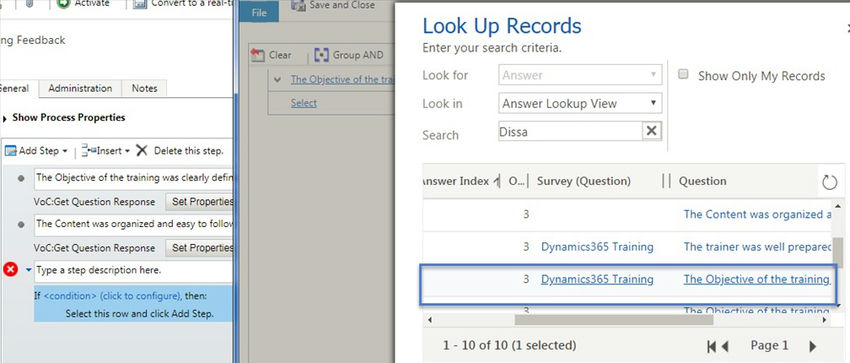Screen dimensions: 850x363
Task: Click the Page 1 label
Action: click(x=769, y=346)
